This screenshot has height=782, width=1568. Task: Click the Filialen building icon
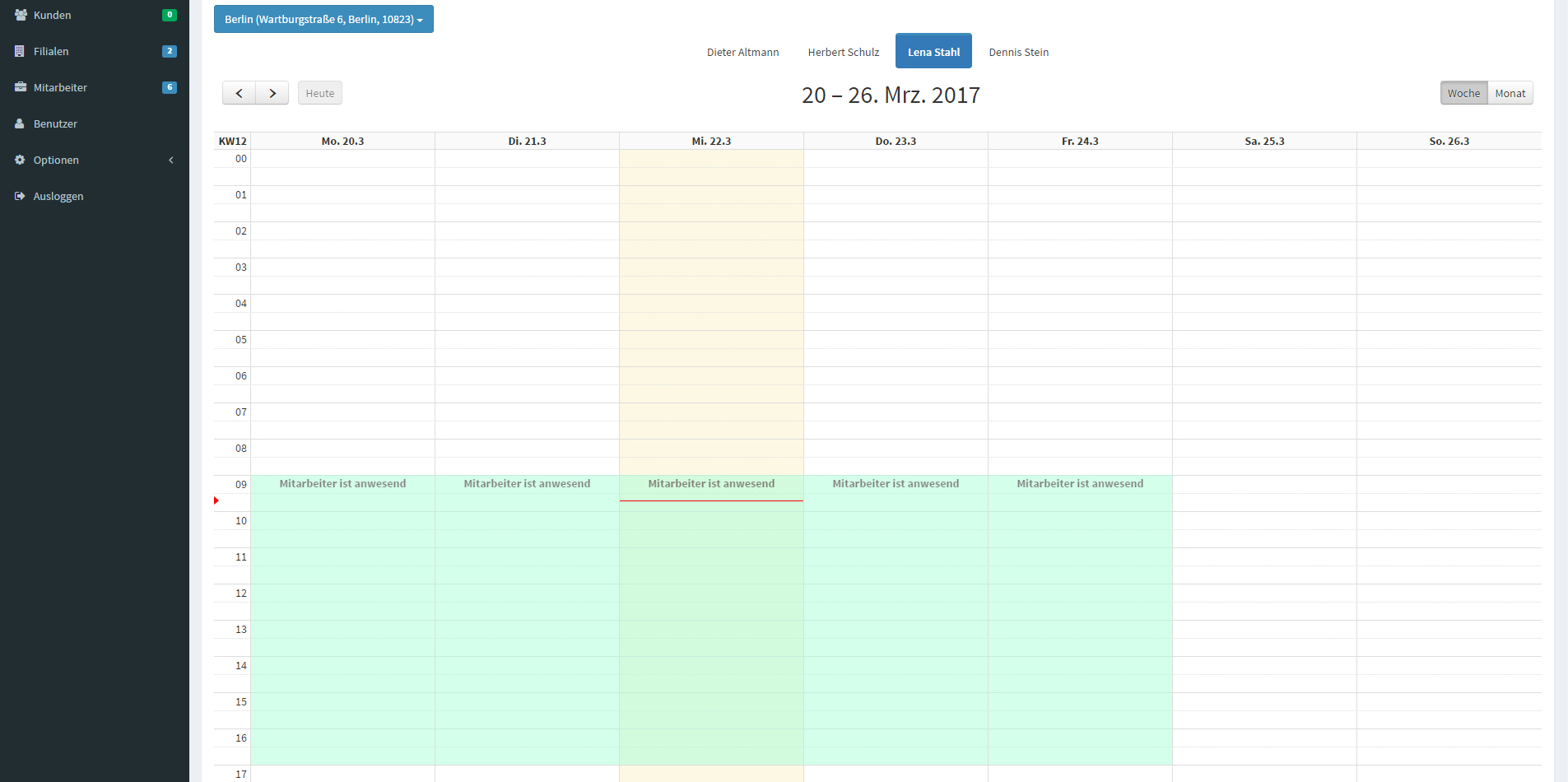(20, 51)
